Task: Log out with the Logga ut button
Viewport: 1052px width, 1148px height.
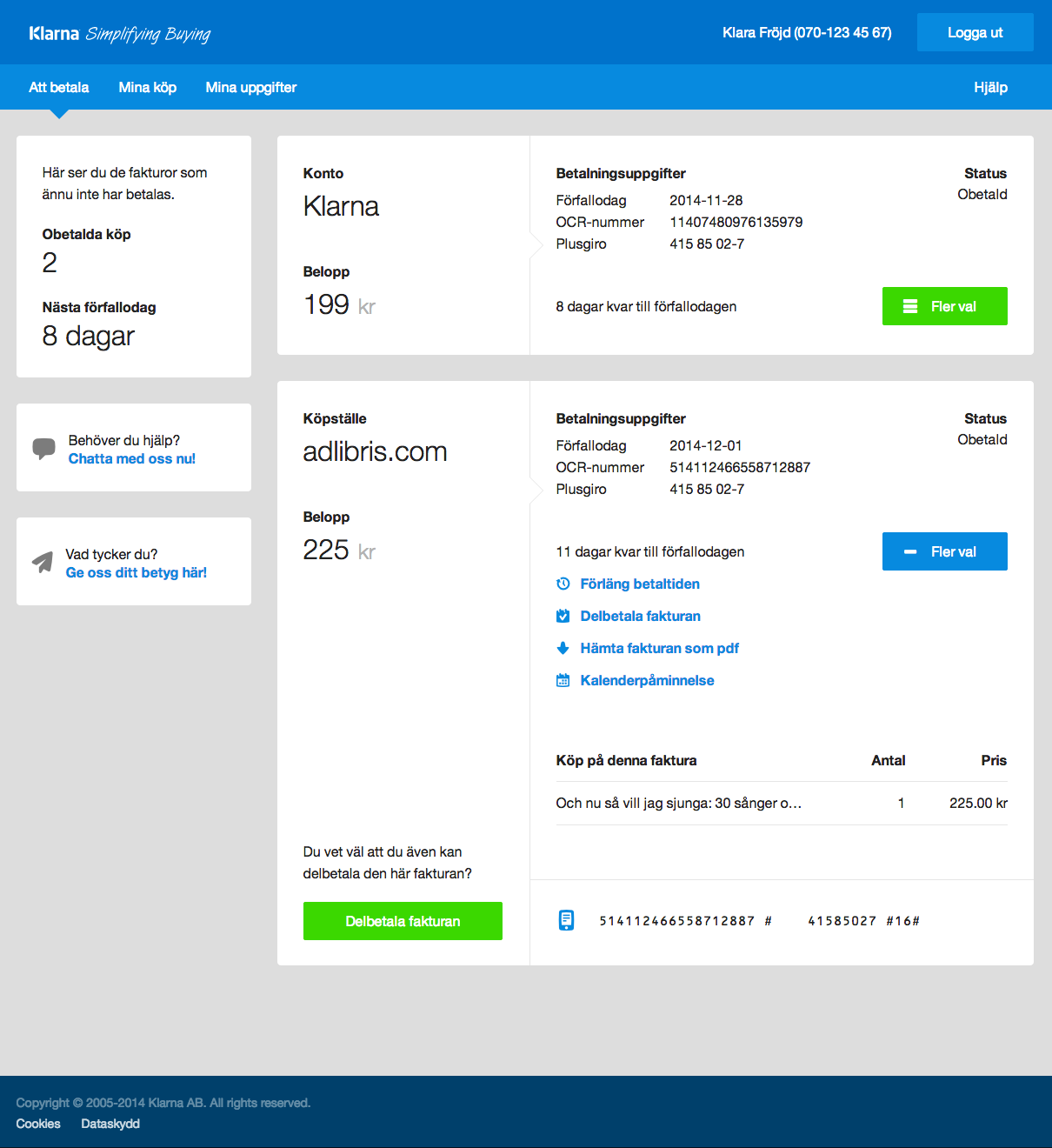Action: [975, 32]
